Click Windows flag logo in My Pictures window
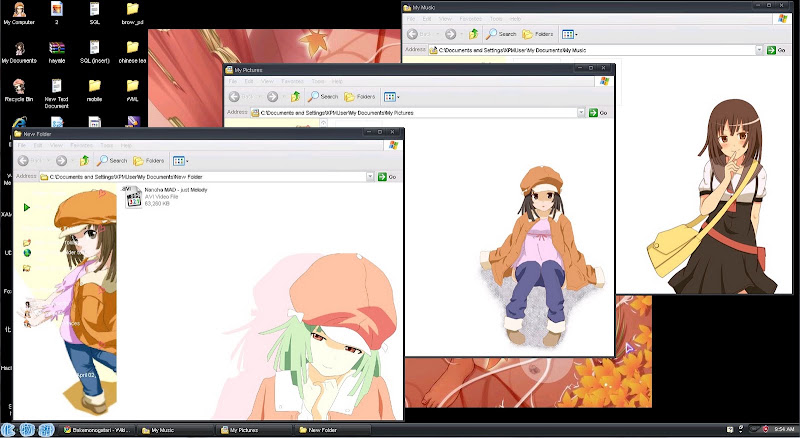The width and height of the screenshot is (800, 438). point(605,81)
